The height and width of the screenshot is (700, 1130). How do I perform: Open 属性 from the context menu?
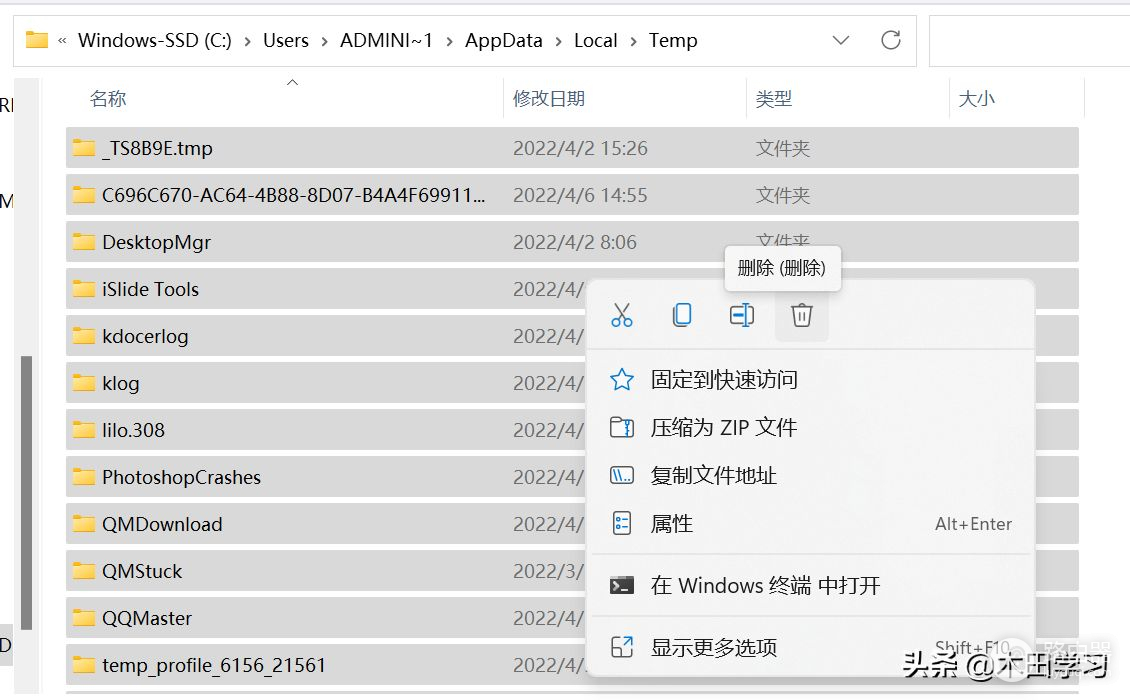tap(672, 524)
